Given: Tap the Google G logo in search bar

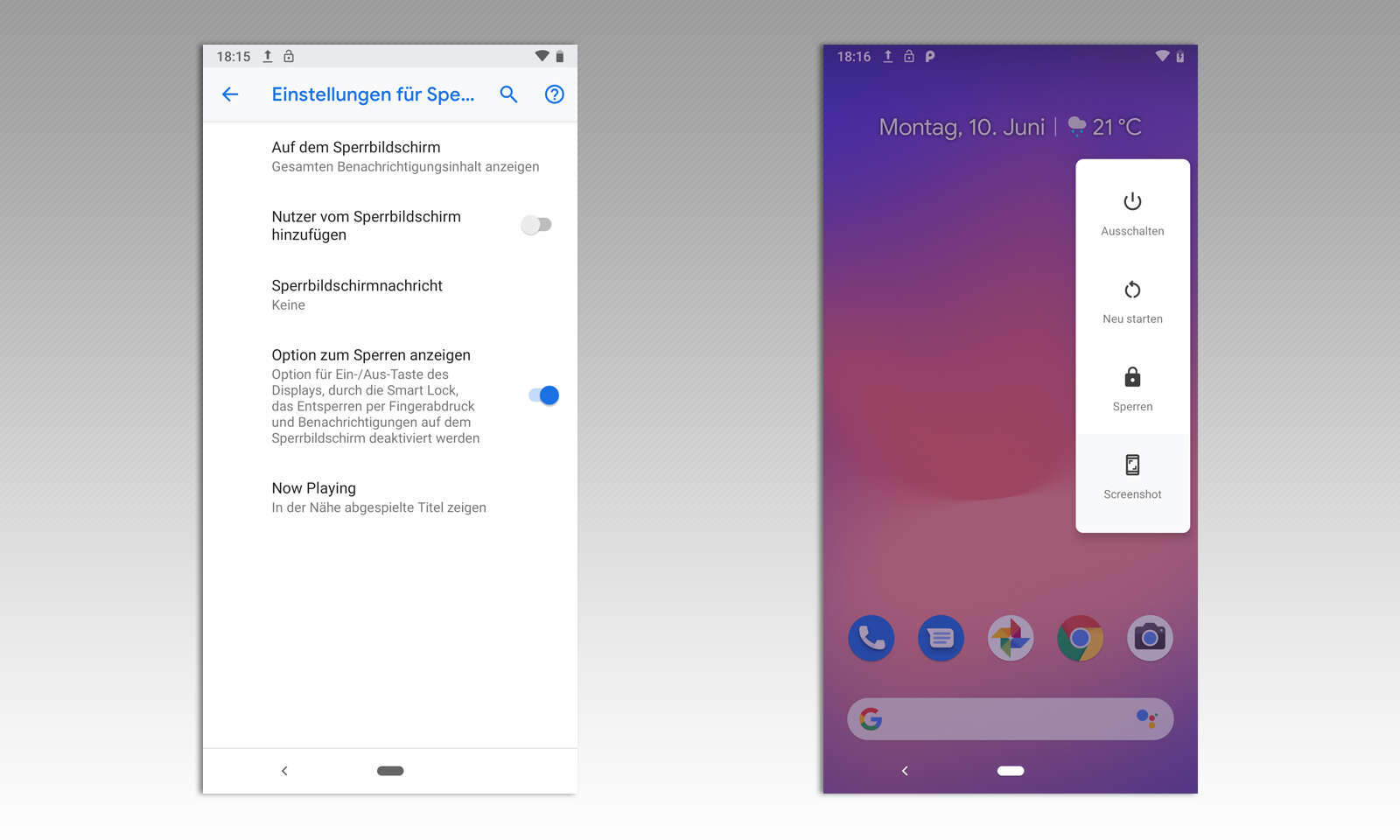Looking at the screenshot, I should coord(871,719).
